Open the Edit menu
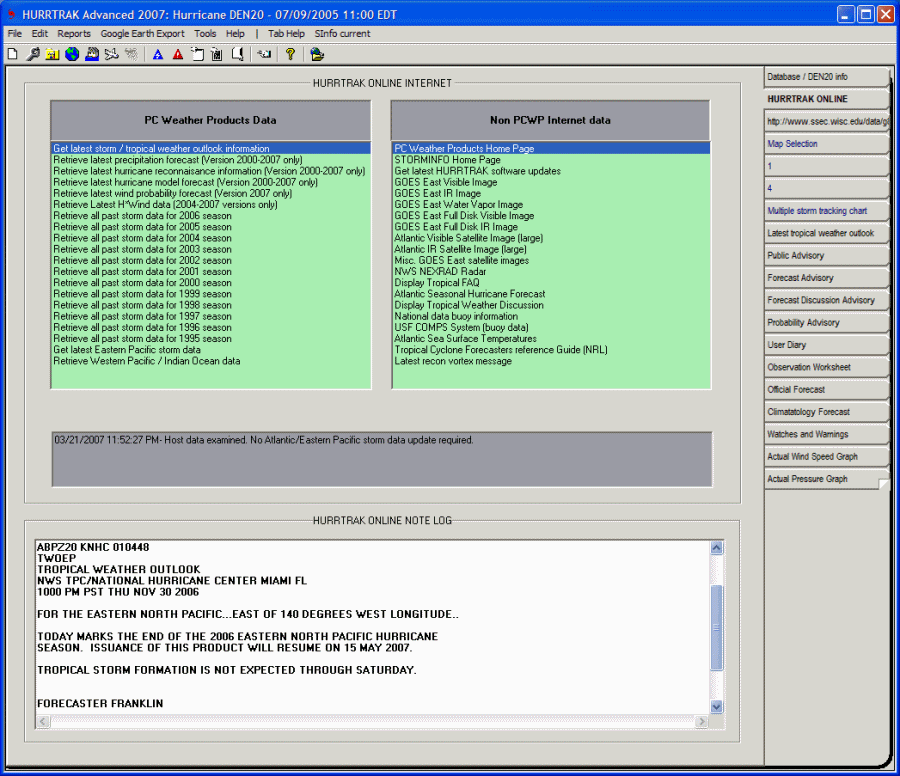900x776 pixels. coord(40,34)
